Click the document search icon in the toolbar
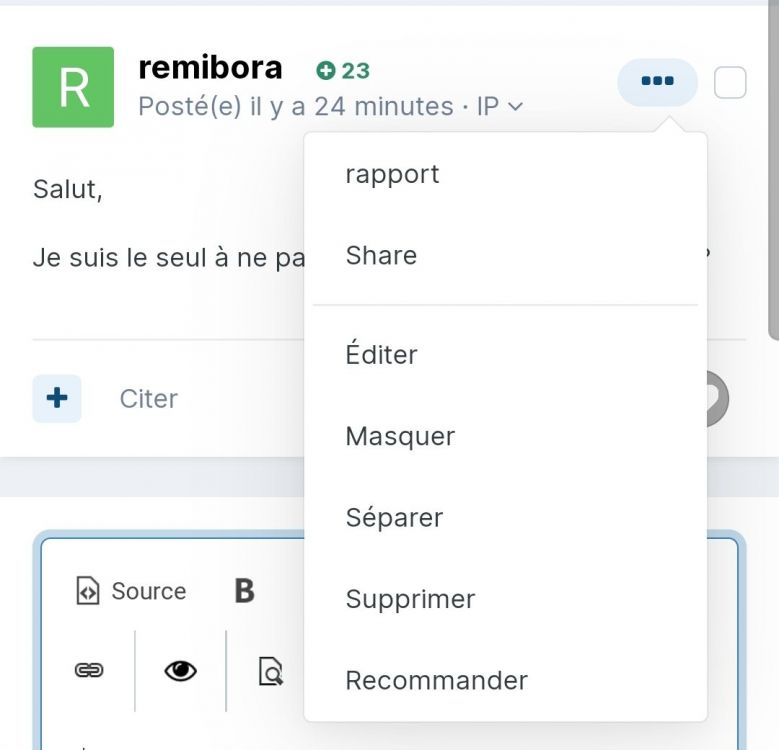Image resolution: width=779 pixels, height=750 pixels. coord(270,671)
